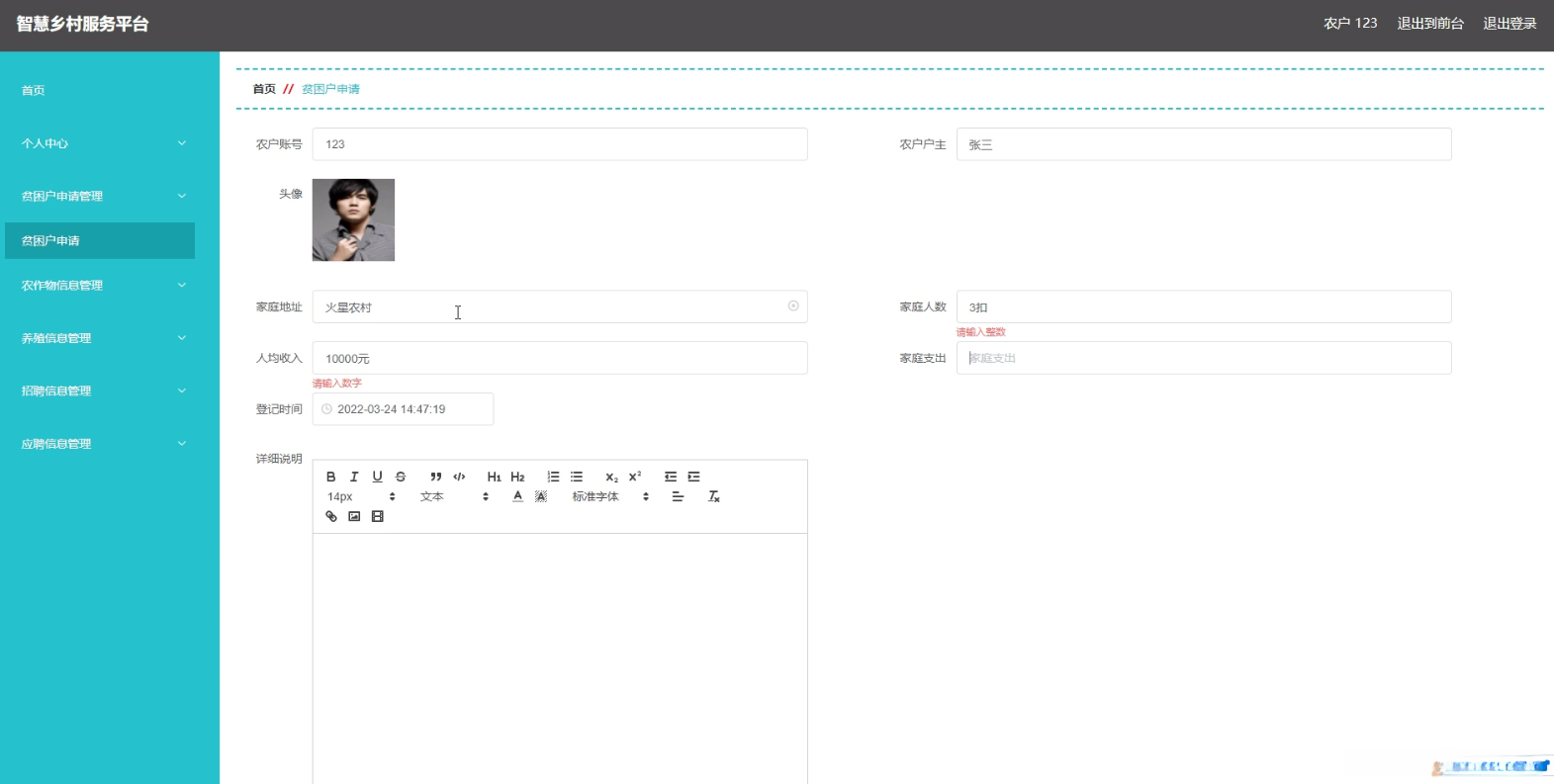Focus the 家庭地址 input field
1554x784 pixels.
(x=560, y=306)
